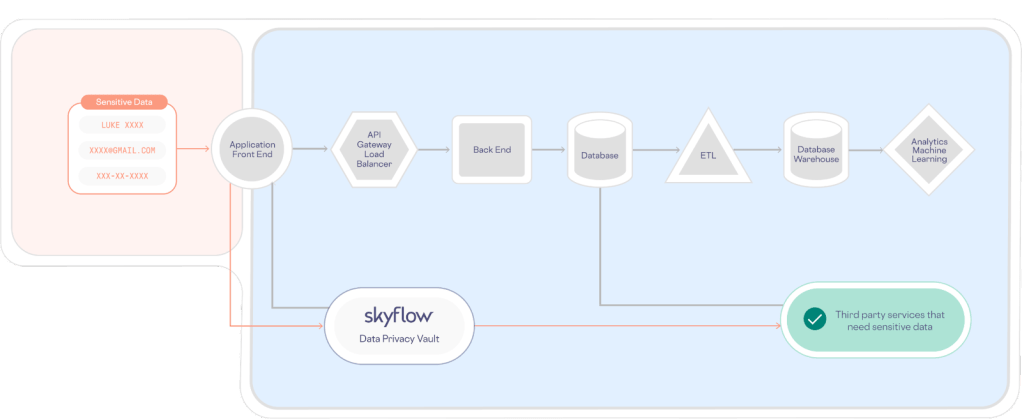Select the XXX-XX-XXXX masked number field
The image size is (1022, 419).
coord(123,175)
